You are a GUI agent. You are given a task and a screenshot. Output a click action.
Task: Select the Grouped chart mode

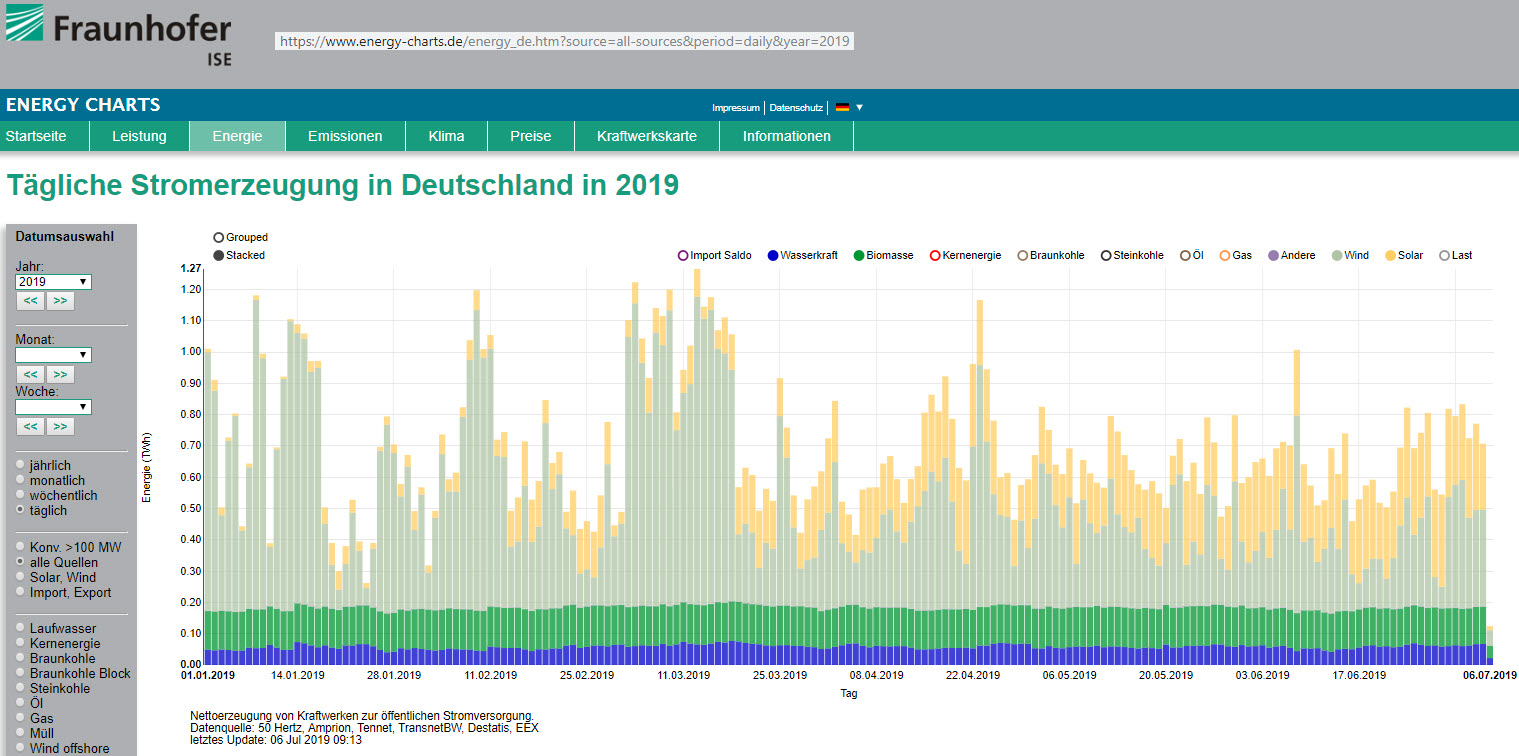coord(219,238)
